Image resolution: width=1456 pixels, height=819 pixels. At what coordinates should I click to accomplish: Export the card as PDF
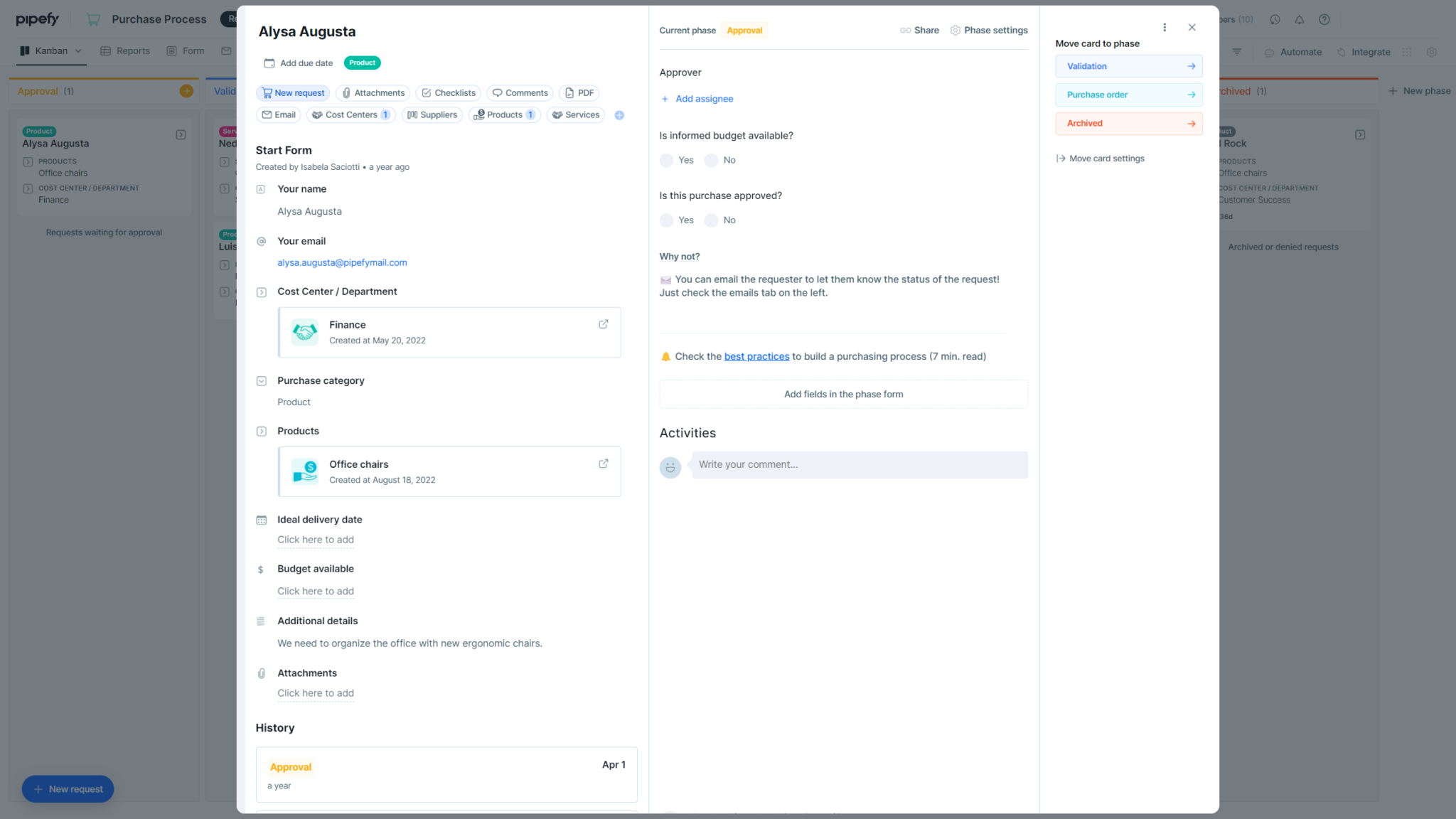[x=579, y=92]
